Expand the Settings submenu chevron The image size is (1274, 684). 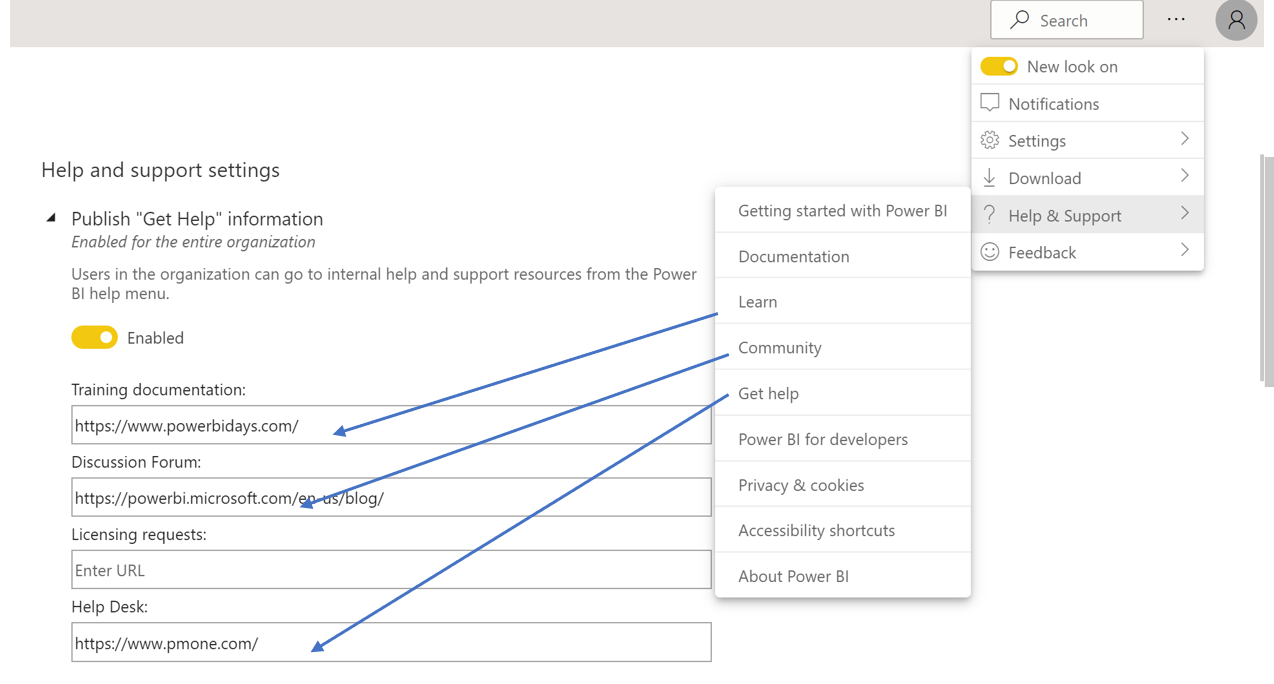point(1185,139)
